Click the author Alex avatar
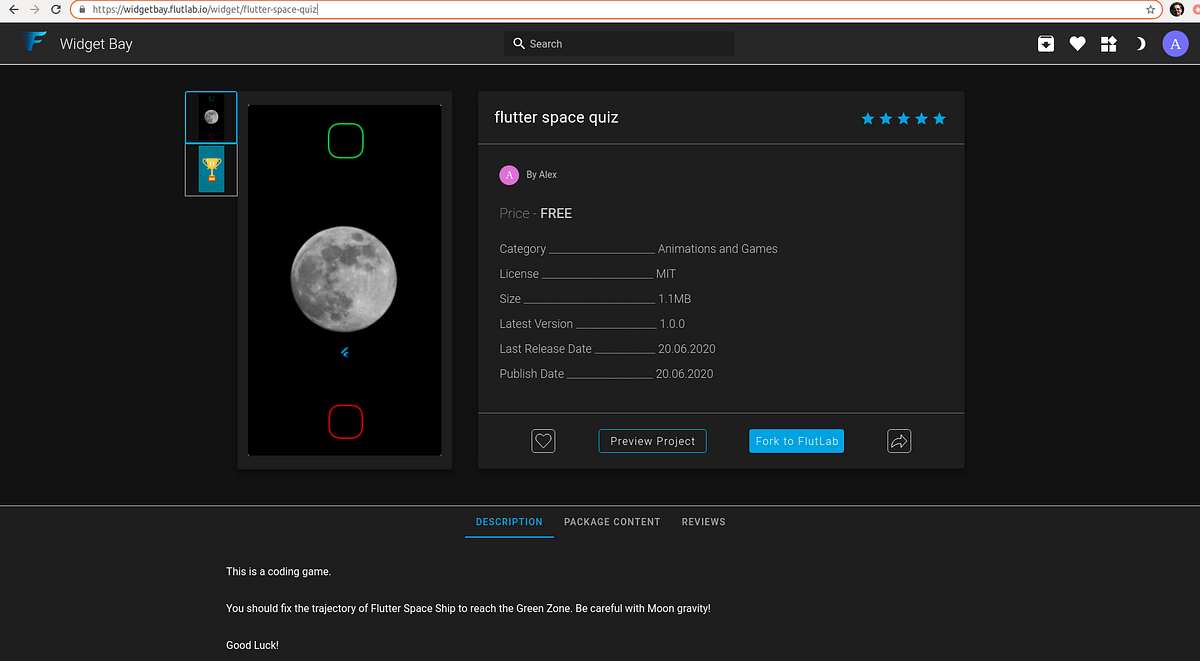 [508, 174]
